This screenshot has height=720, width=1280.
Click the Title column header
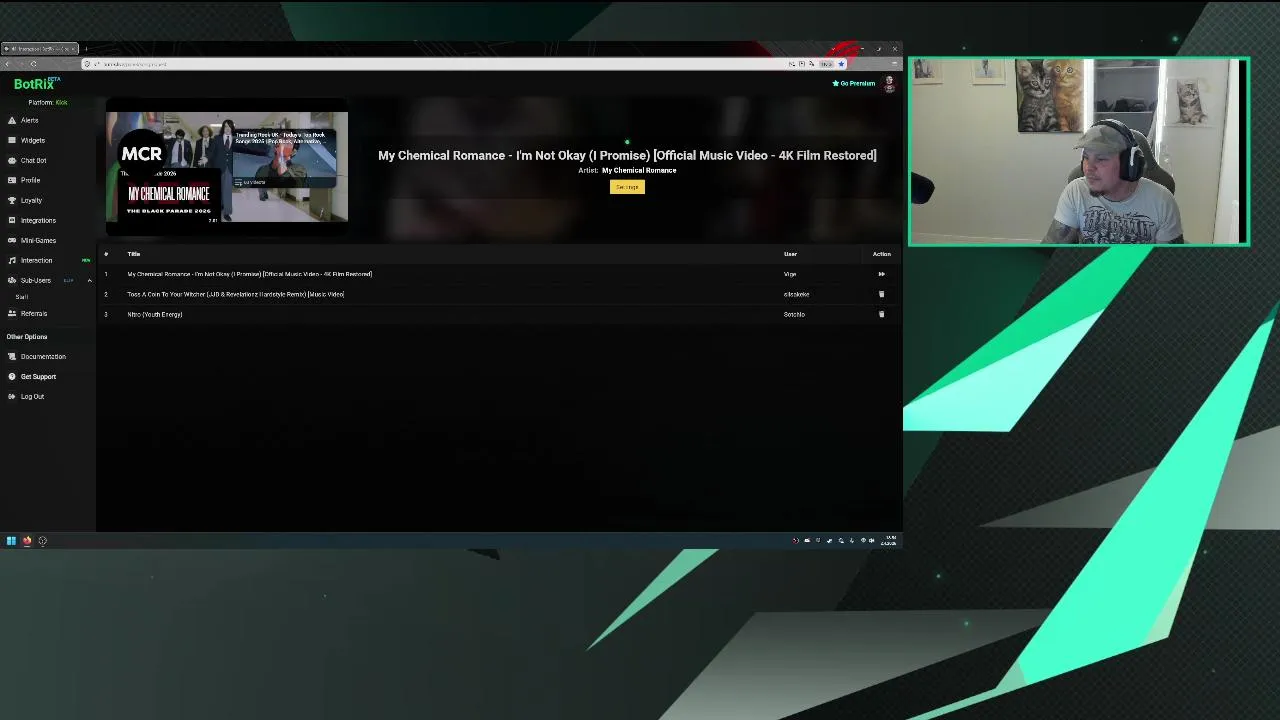pyautogui.click(x=133, y=254)
